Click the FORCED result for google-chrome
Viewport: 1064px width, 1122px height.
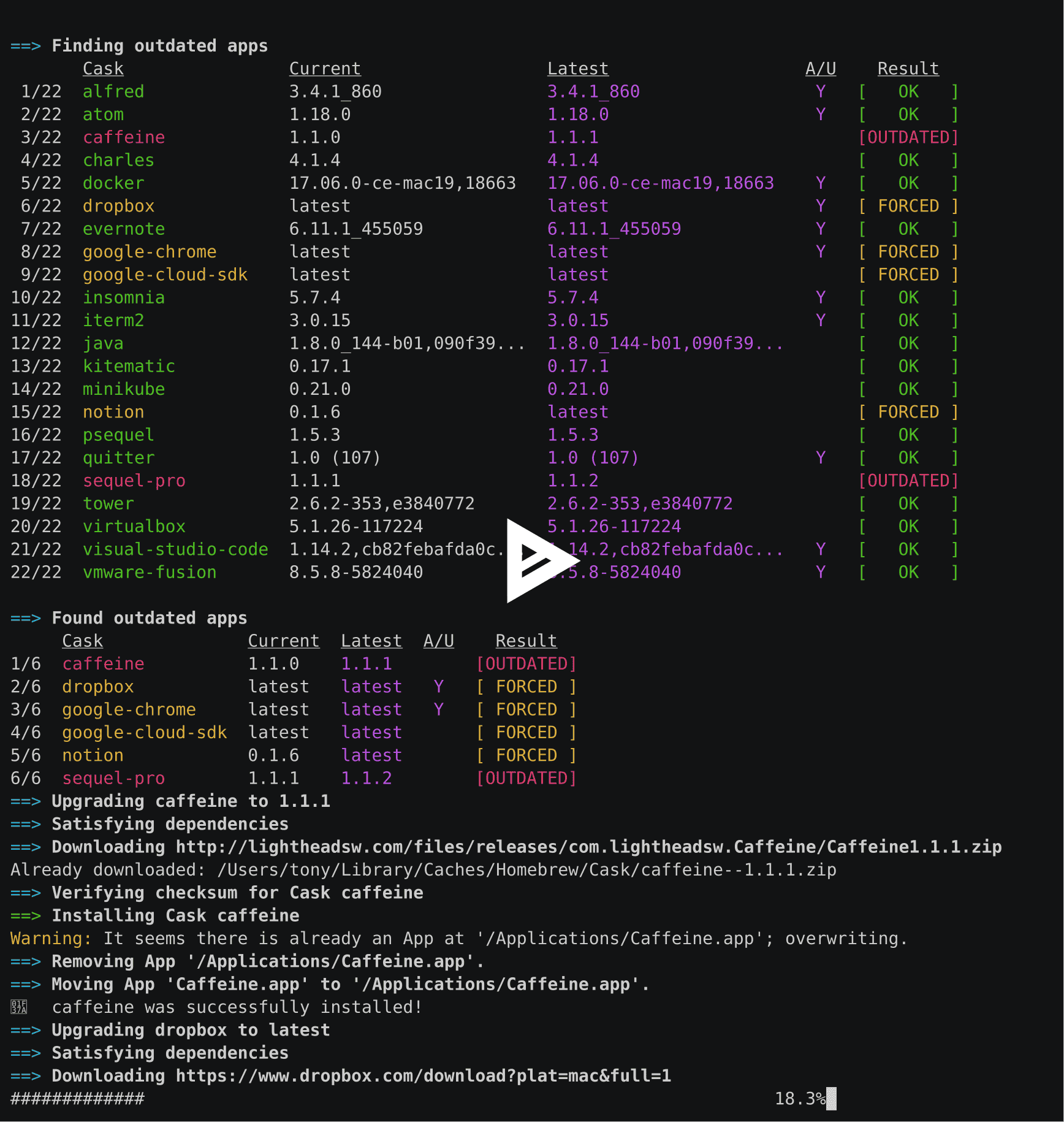[x=908, y=251]
